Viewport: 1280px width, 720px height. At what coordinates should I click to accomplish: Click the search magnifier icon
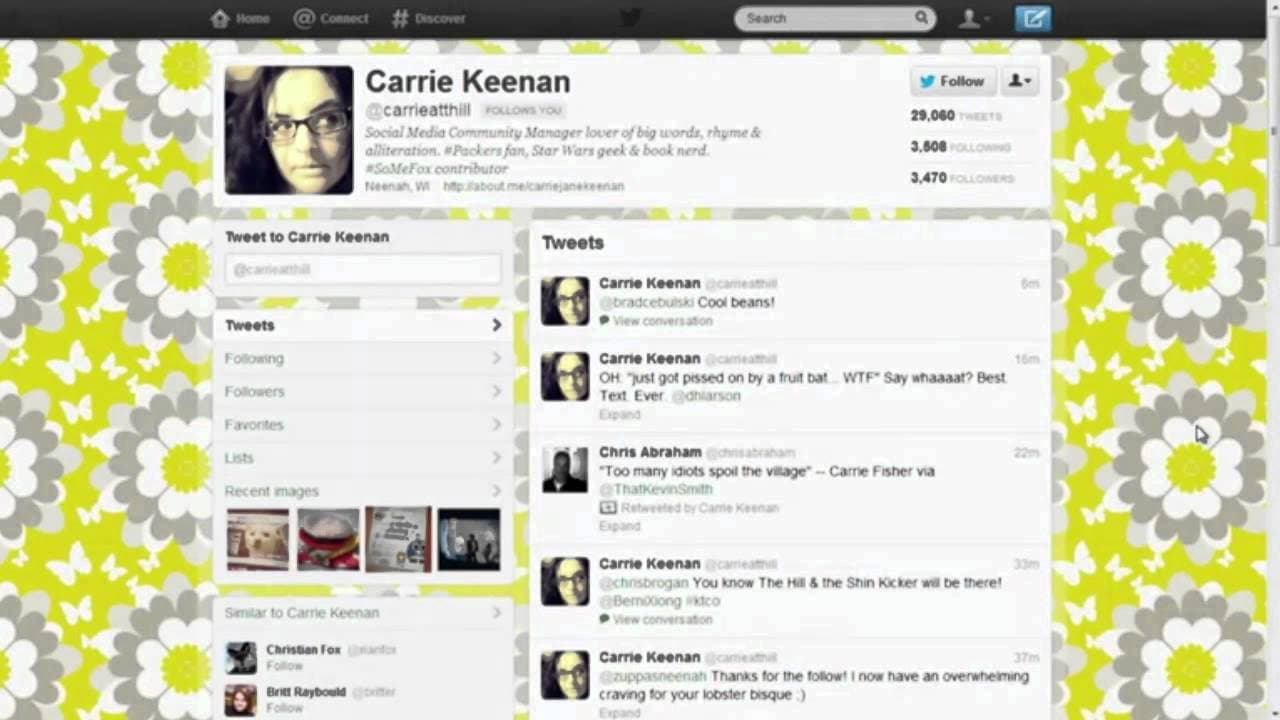tap(921, 18)
